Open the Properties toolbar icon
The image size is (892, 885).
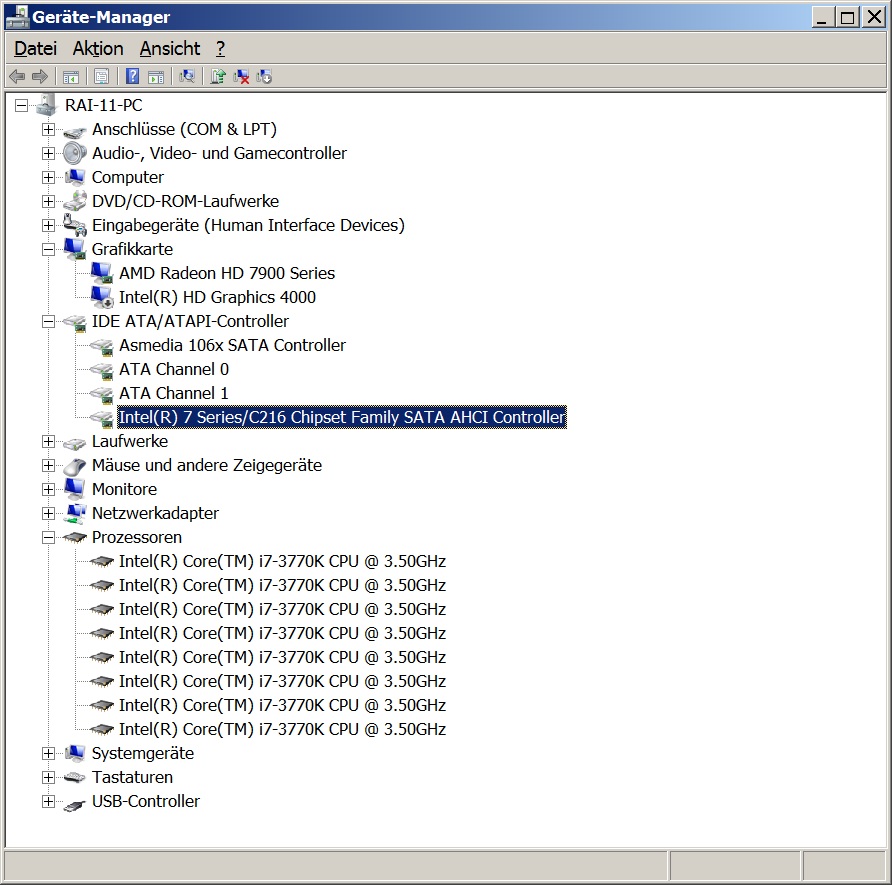click(101, 76)
